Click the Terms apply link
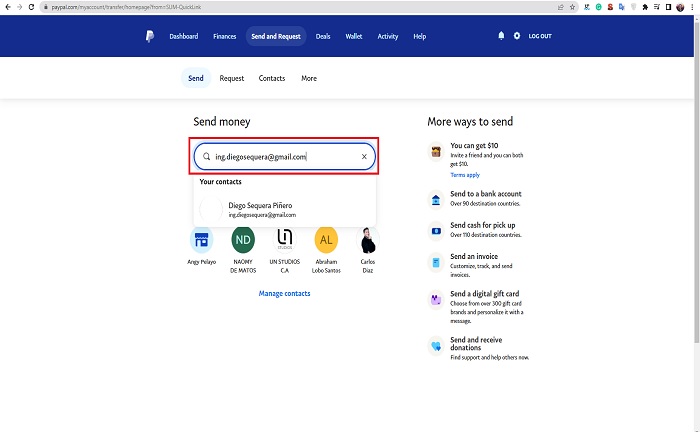The width and height of the screenshot is (700, 432). pyautogui.click(x=465, y=175)
